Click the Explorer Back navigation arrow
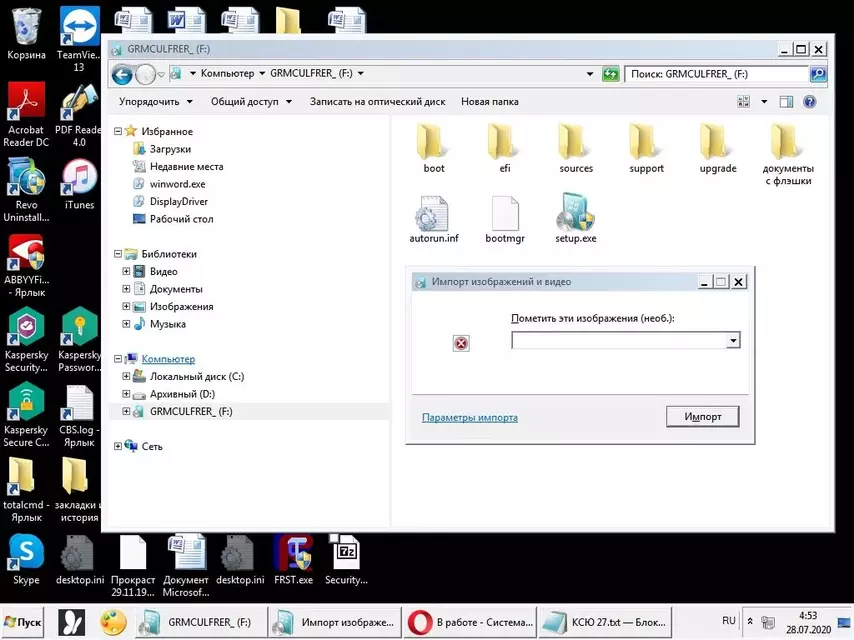The image size is (854, 640). tap(122, 74)
